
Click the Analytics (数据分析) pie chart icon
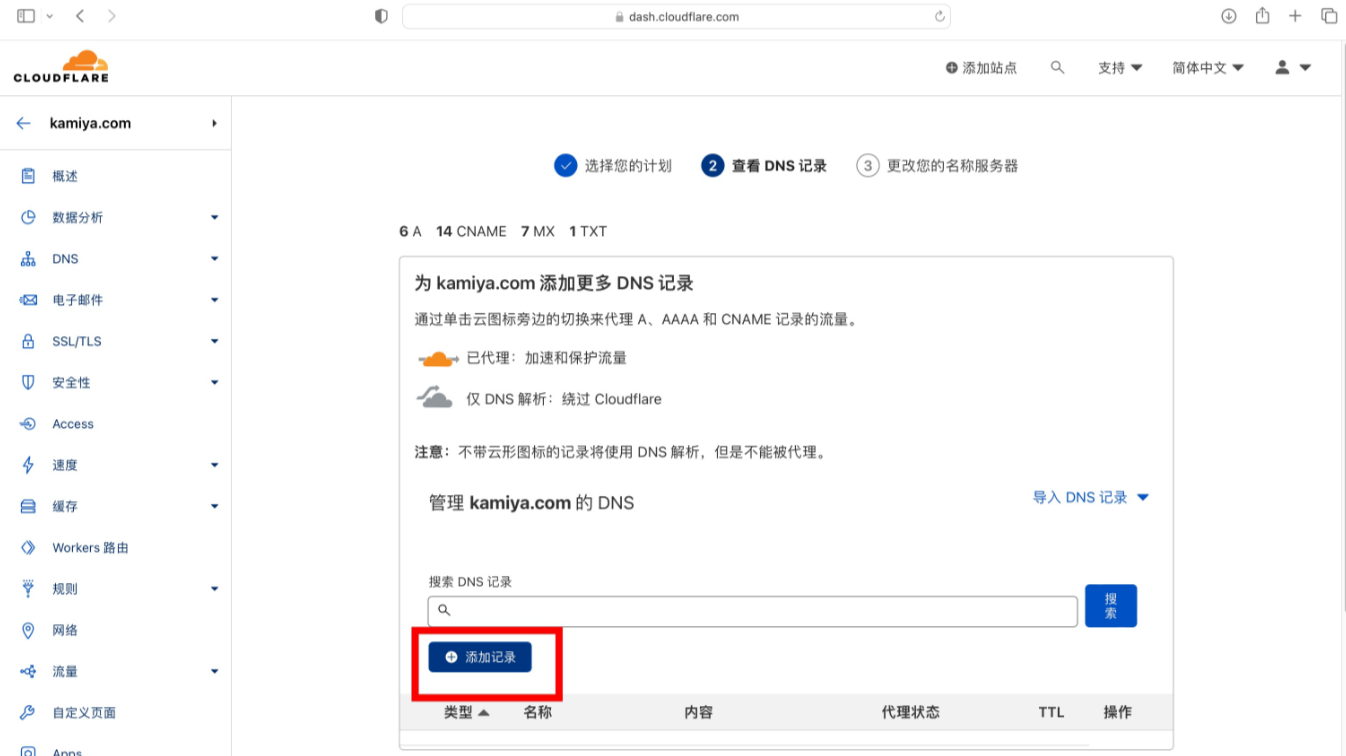pyautogui.click(x=28, y=217)
